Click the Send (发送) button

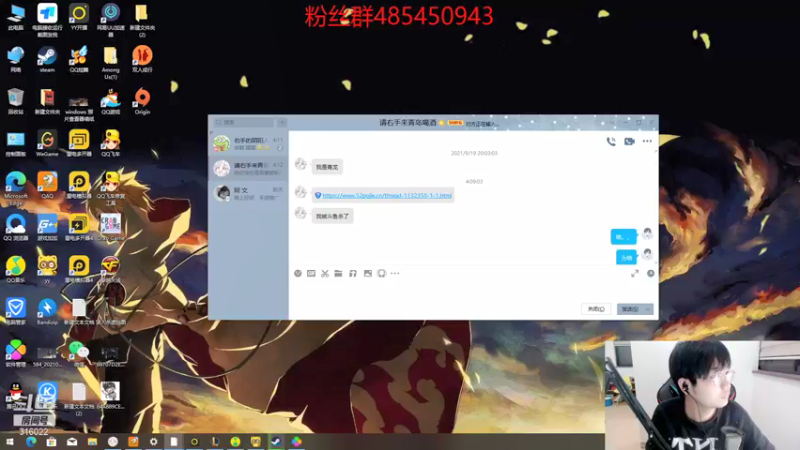(x=630, y=309)
